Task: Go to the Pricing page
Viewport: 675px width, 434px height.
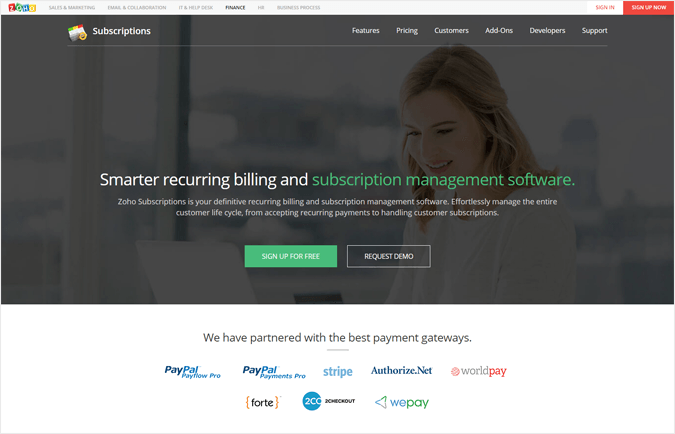Action: pyautogui.click(x=407, y=31)
